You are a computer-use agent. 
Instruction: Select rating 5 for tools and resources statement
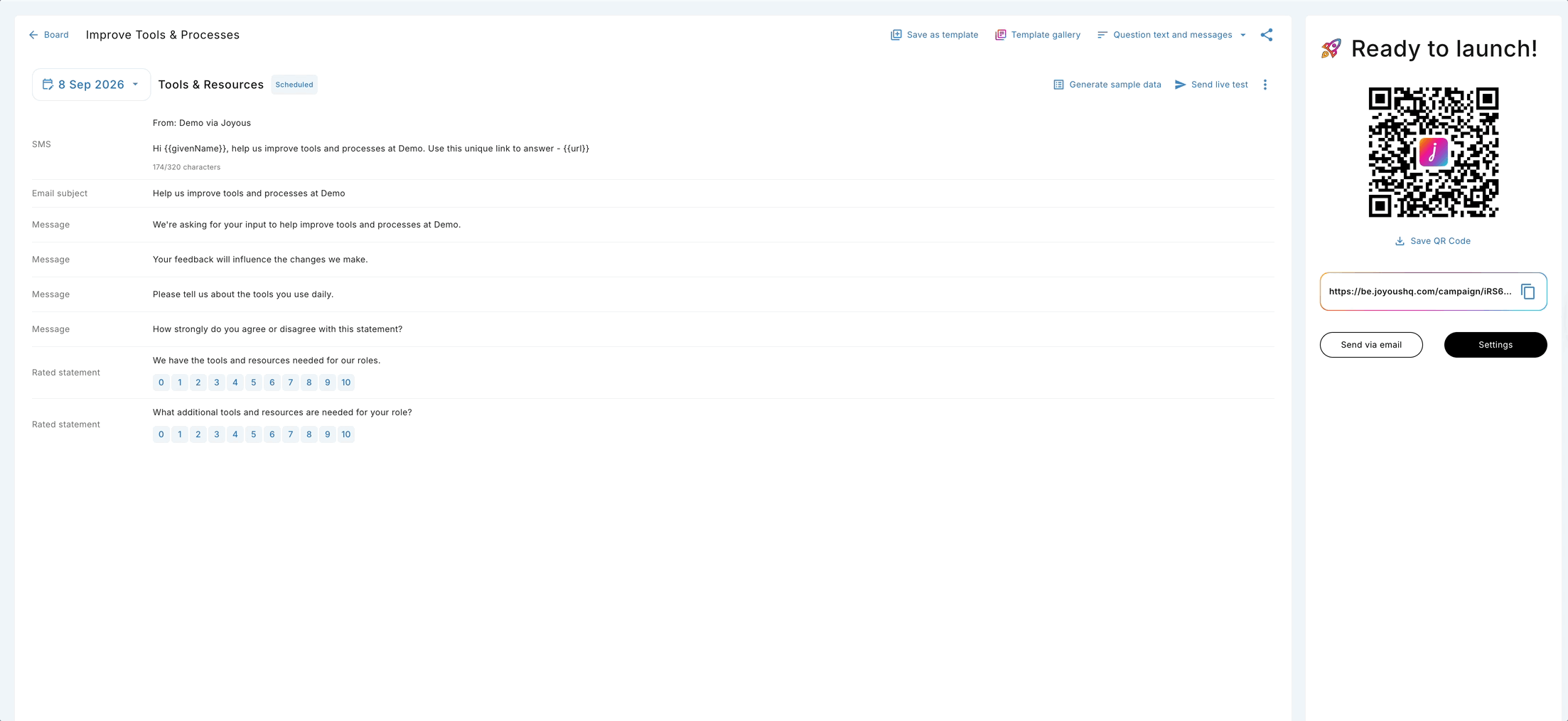click(254, 383)
